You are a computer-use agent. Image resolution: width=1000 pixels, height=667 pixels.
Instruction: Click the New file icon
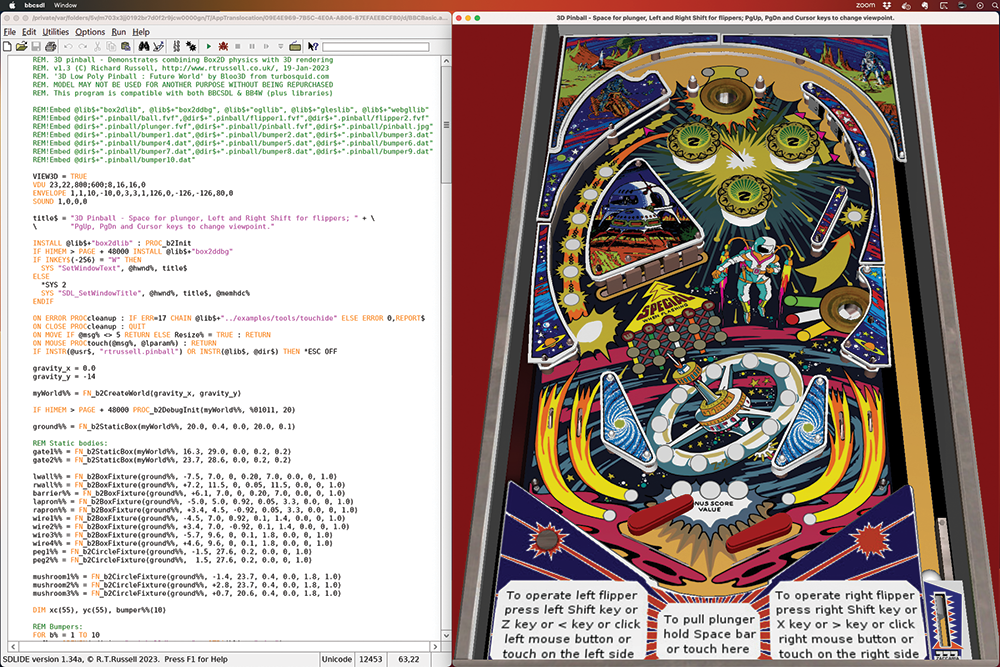coord(8,46)
